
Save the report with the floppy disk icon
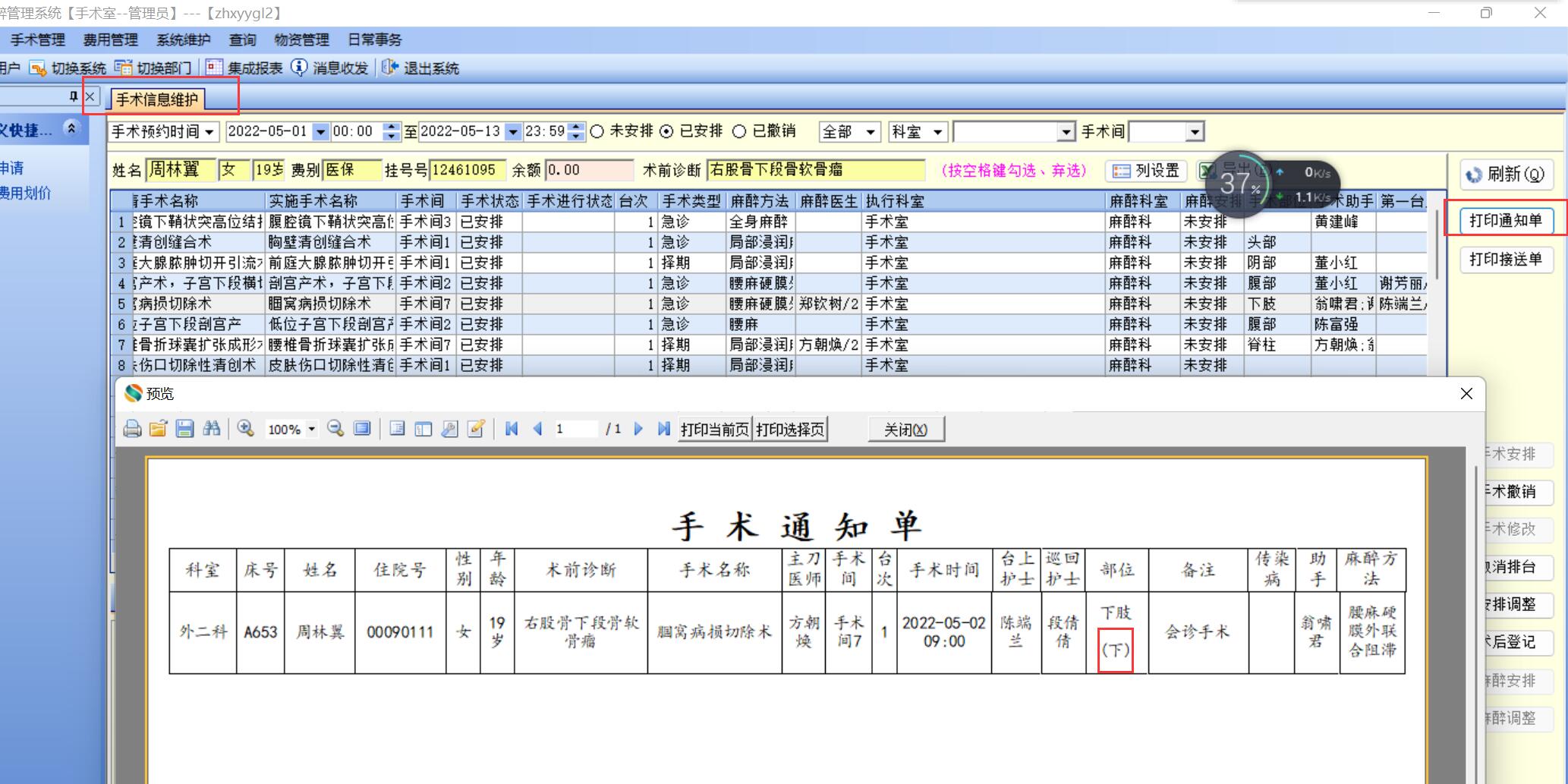[184, 429]
